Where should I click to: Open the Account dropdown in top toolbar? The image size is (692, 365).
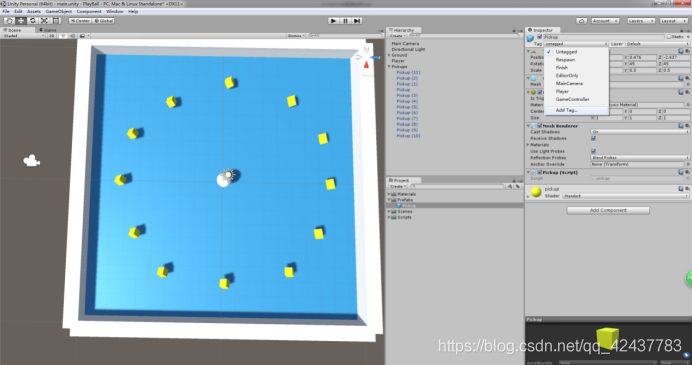tap(605, 21)
